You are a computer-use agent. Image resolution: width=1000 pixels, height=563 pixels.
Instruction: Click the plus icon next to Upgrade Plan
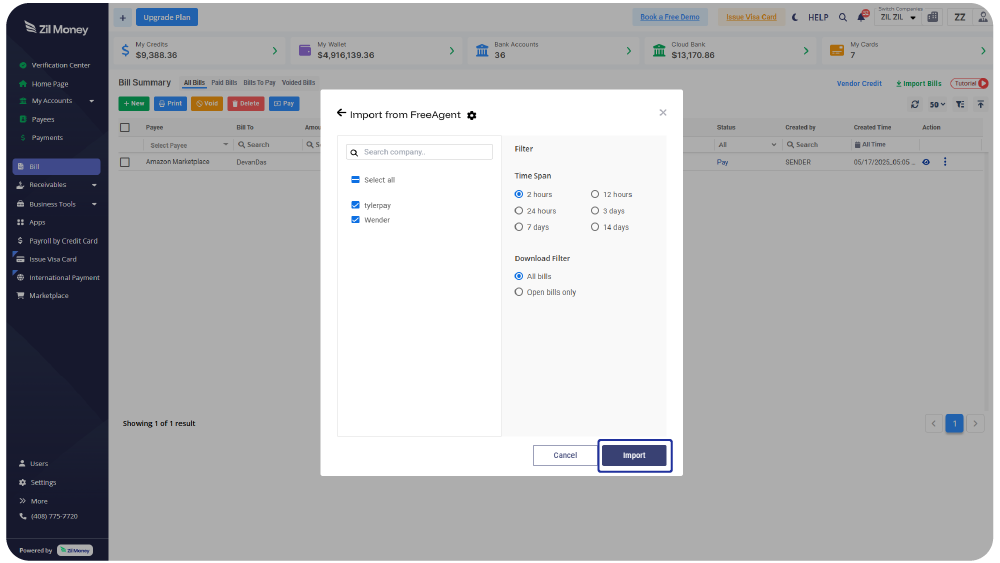point(122,17)
